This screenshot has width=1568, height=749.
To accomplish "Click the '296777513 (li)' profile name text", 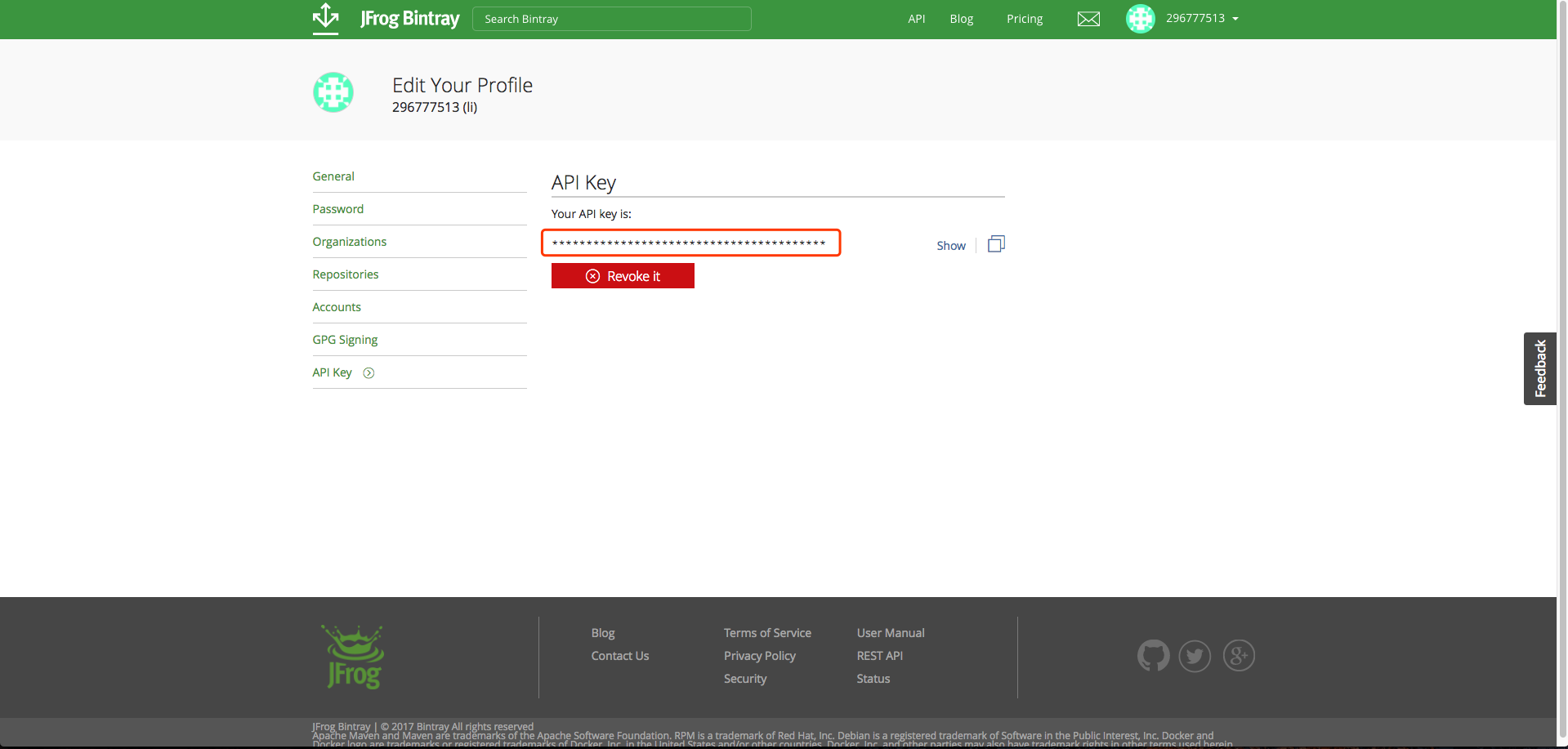I will pos(435,107).
